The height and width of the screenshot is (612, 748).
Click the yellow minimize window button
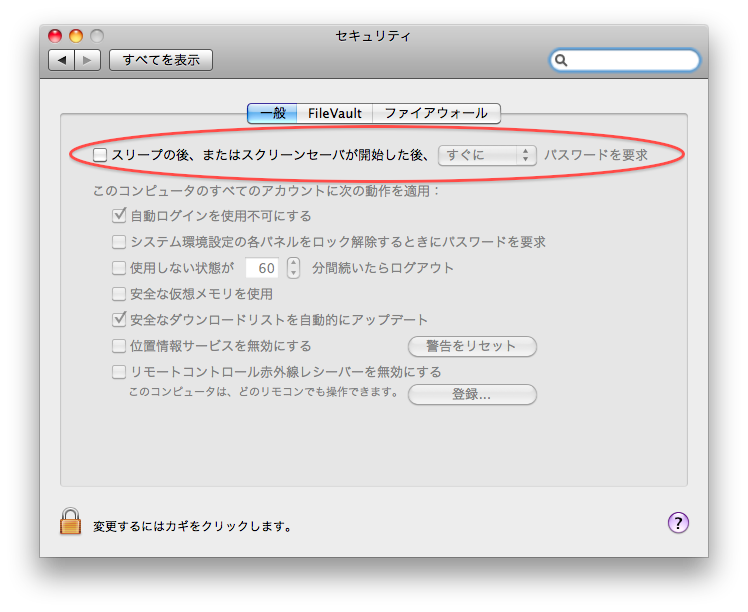(x=76, y=36)
